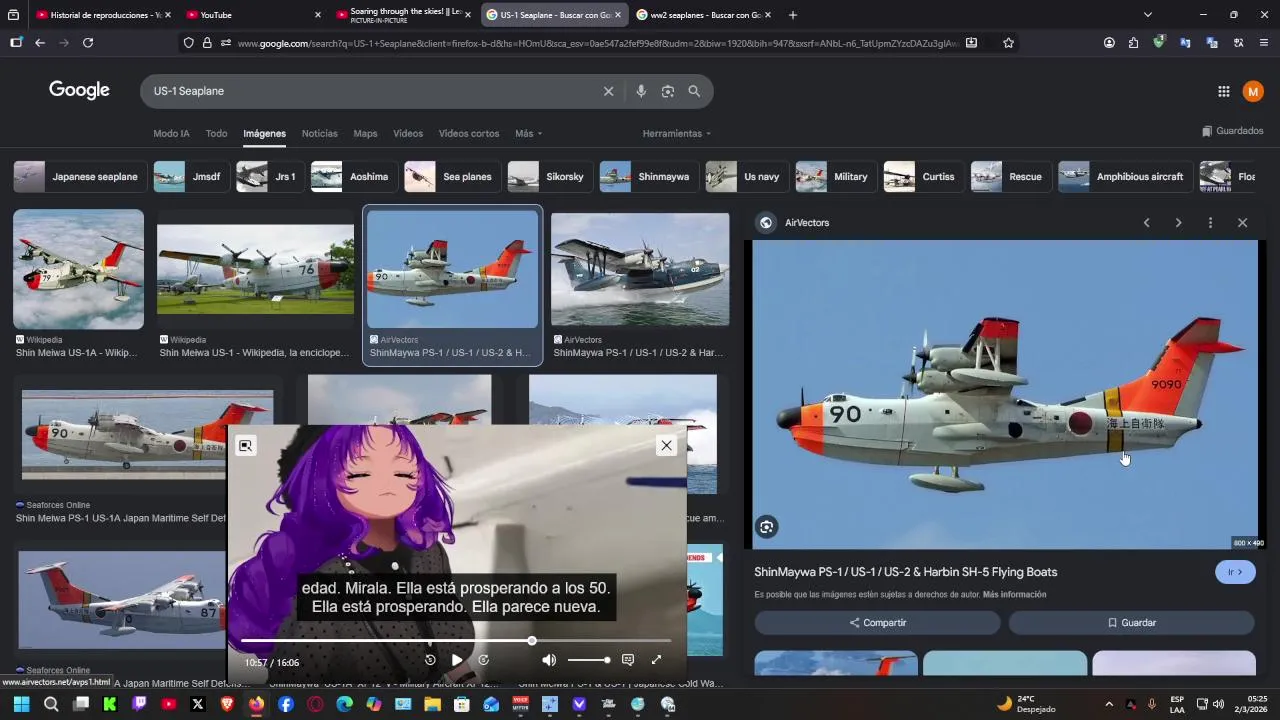This screenshot has width=1280, height=720.
Task: Open the three-dot menu in preview panel
Action: click(1210, 223)
